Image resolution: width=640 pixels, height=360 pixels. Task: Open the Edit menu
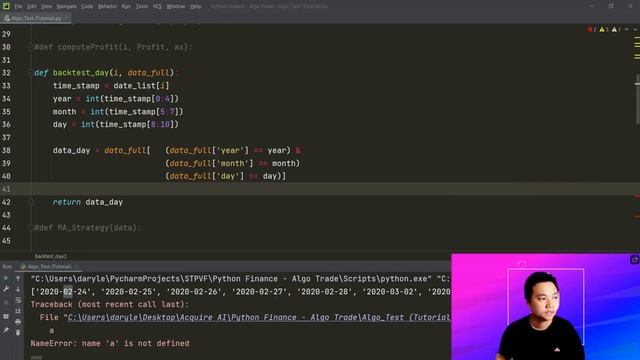click(32, 7)
